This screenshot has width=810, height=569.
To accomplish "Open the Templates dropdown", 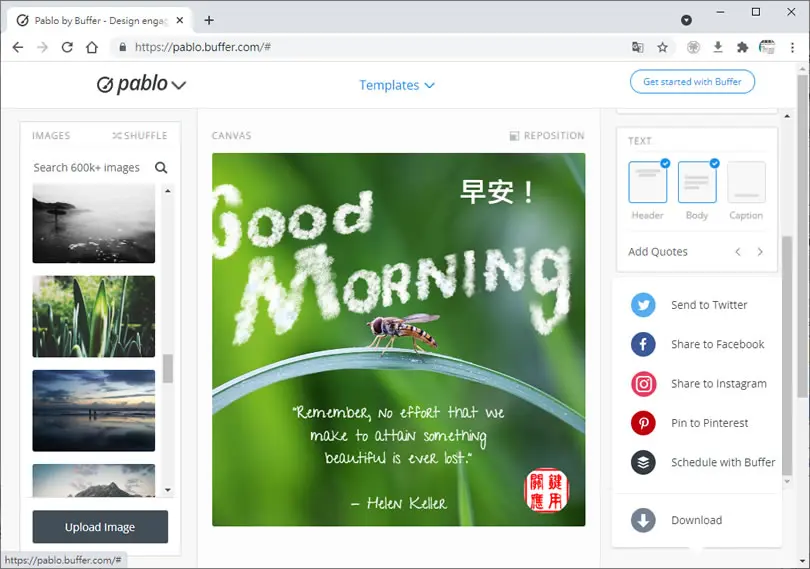I will coord(397,85).
